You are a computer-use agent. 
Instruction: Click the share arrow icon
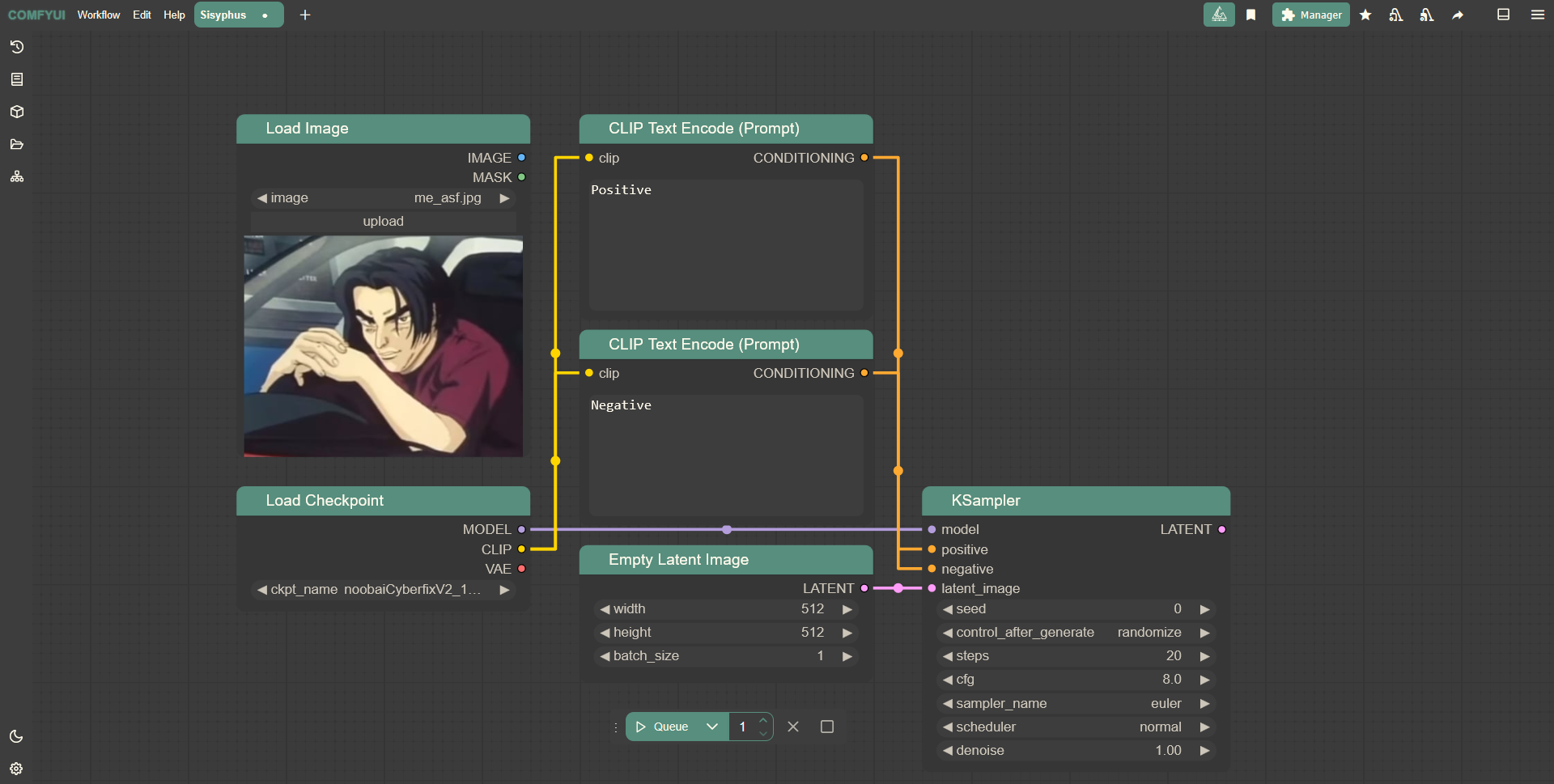tap(1458, 15)
